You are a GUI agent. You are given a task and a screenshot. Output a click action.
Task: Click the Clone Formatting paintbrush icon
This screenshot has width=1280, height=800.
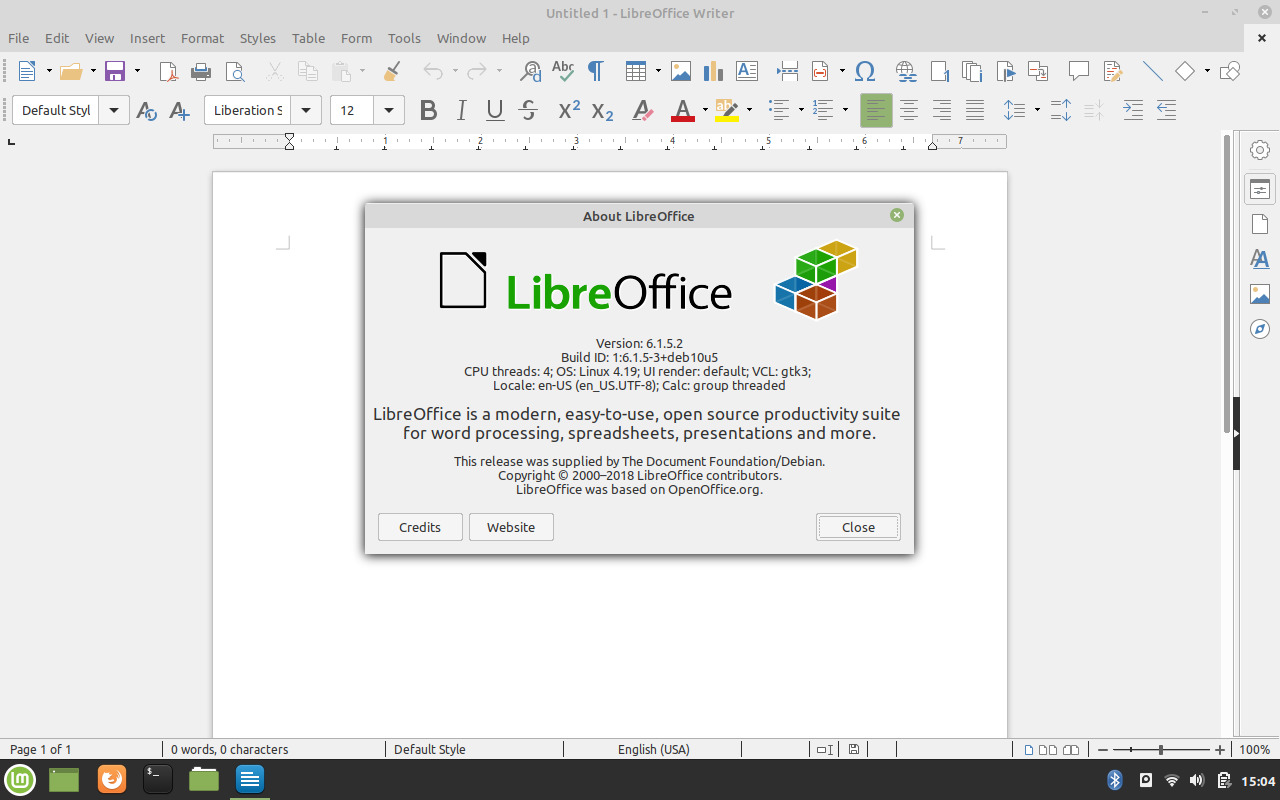[392, 71]
